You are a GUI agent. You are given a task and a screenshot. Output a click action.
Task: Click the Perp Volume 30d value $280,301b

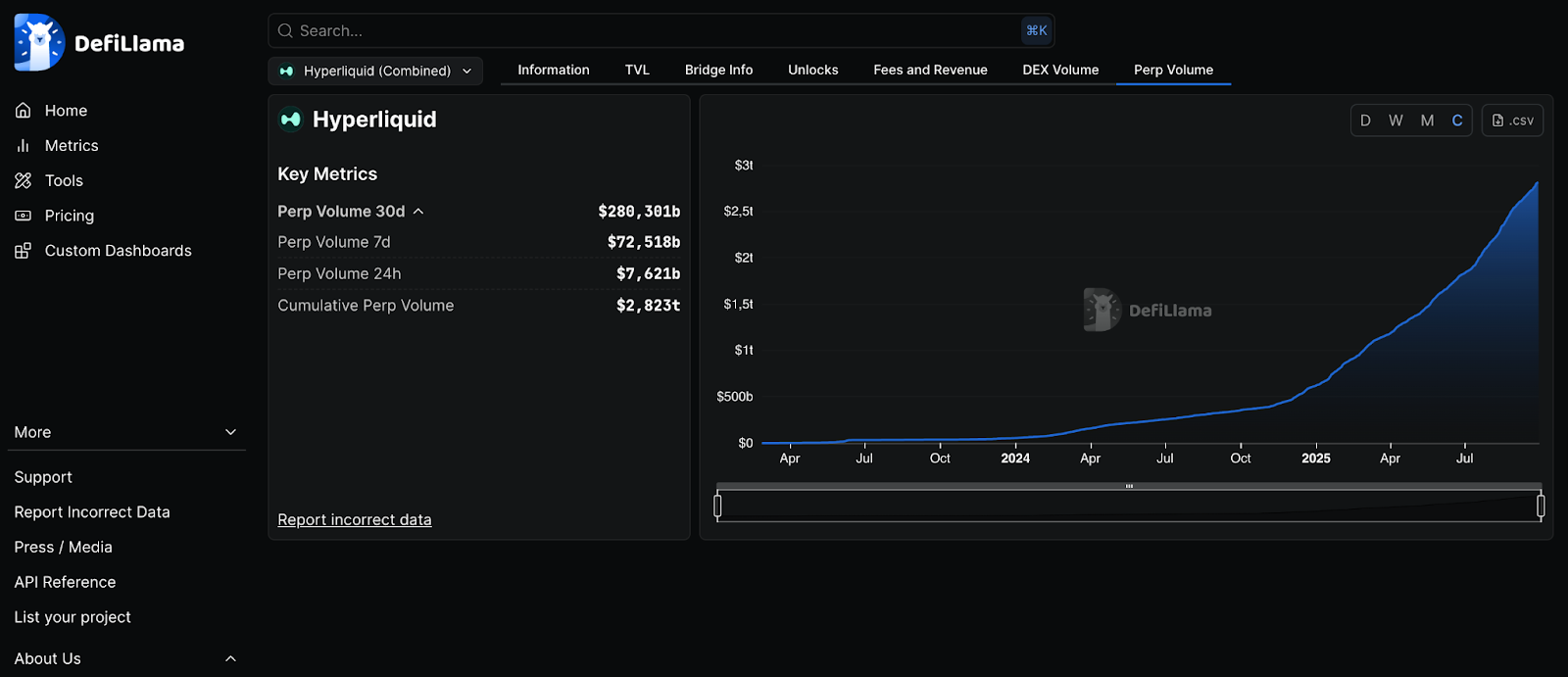639,212
